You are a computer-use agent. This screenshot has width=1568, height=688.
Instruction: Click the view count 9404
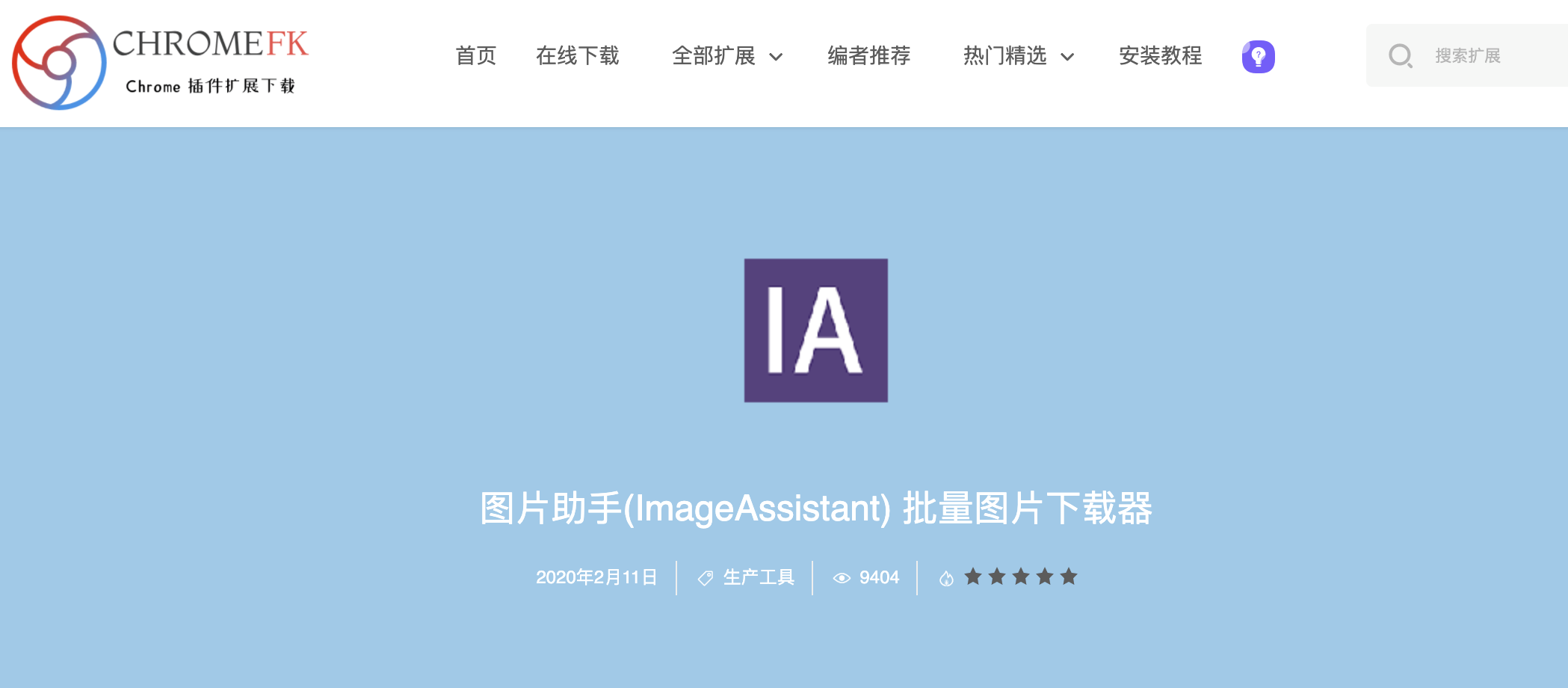(x=879, y=577)
